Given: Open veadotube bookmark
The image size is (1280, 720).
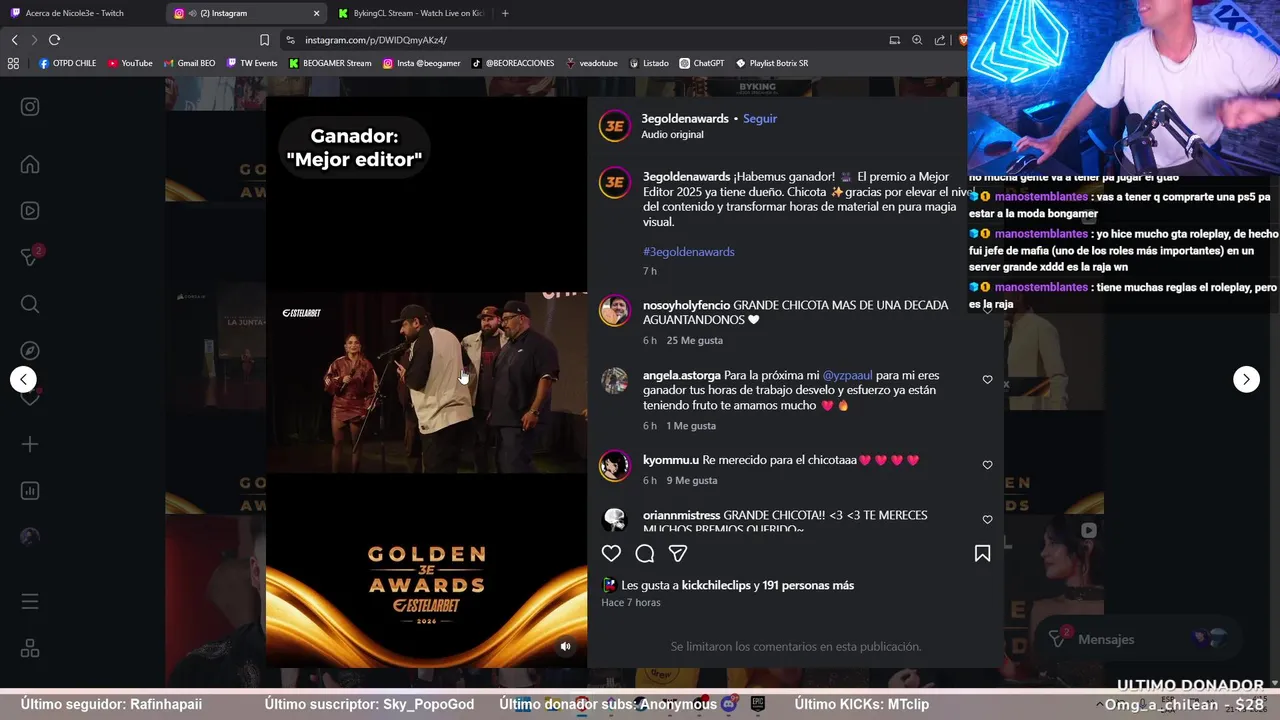Looking at the screenshot, I should click(x=592, y=63).
